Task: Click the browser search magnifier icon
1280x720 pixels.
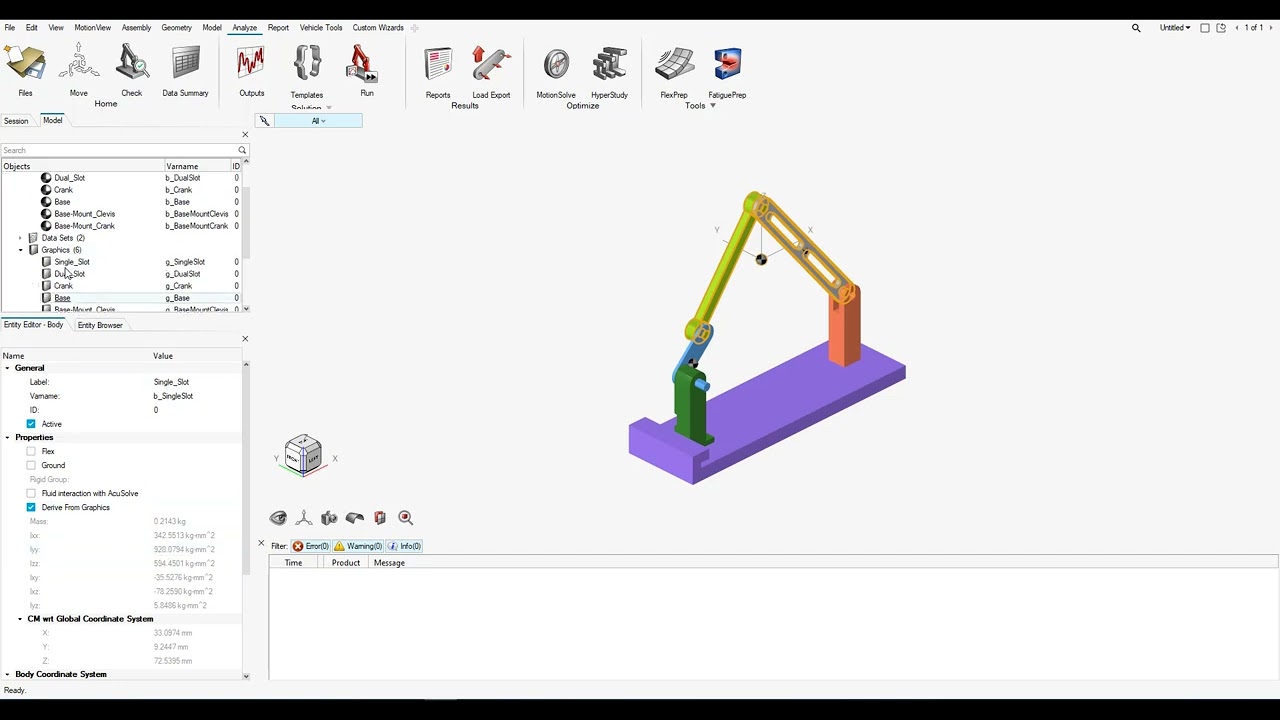Action: 242,150
